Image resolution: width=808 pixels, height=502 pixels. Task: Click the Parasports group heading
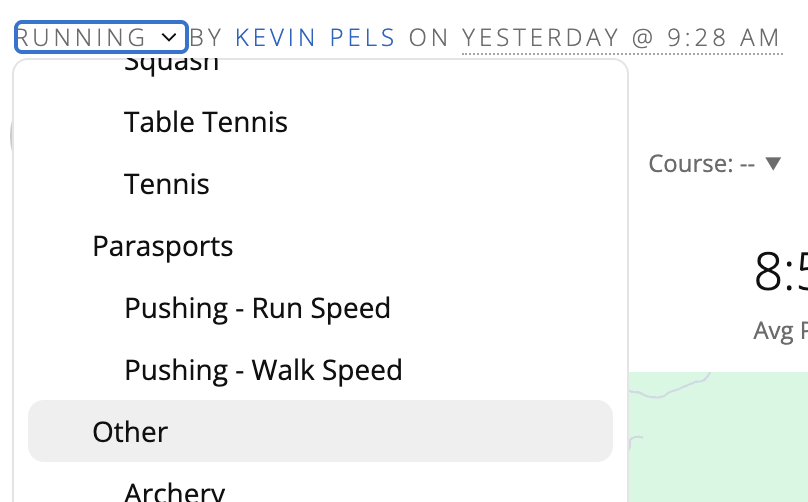(x=162, y=246)
